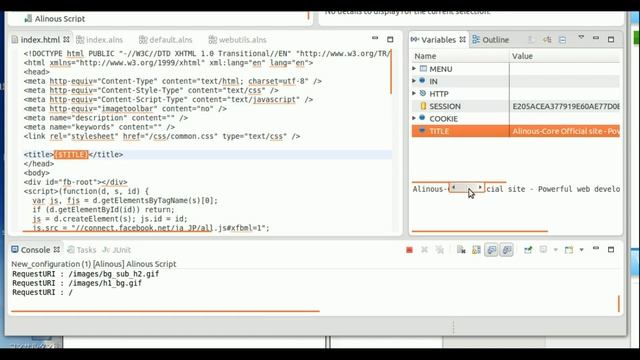Select the TITLE variable row
Viewport: 640px width, 360px height.
[516, 131]
